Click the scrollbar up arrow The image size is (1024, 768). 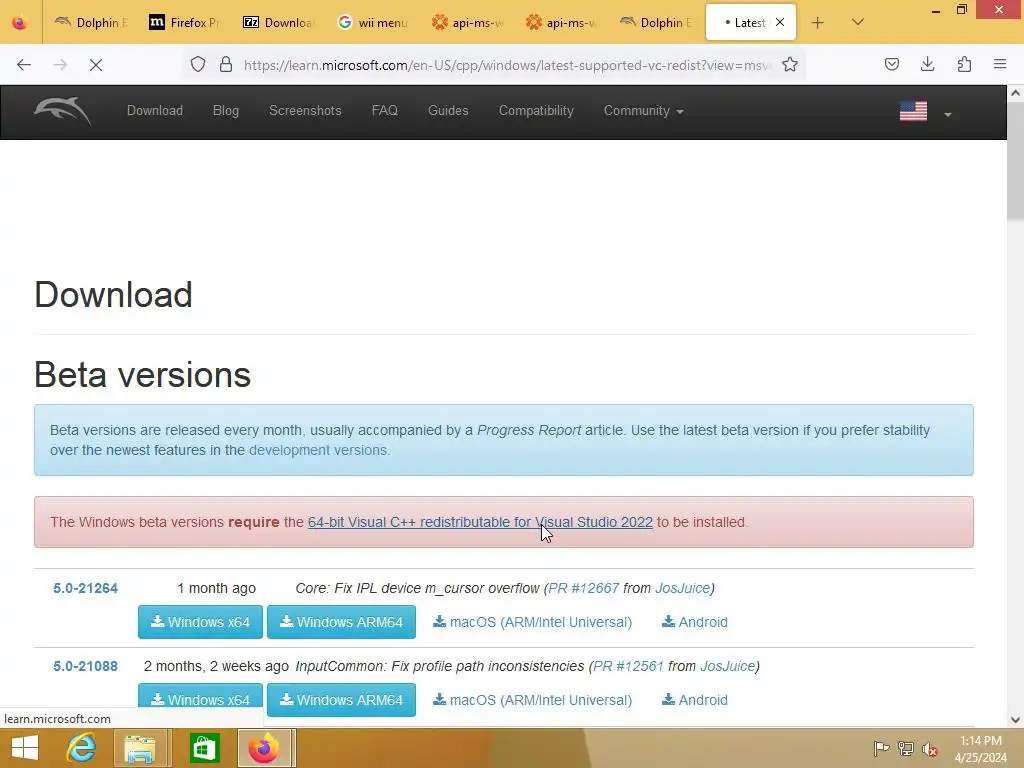pos(1015,93)
